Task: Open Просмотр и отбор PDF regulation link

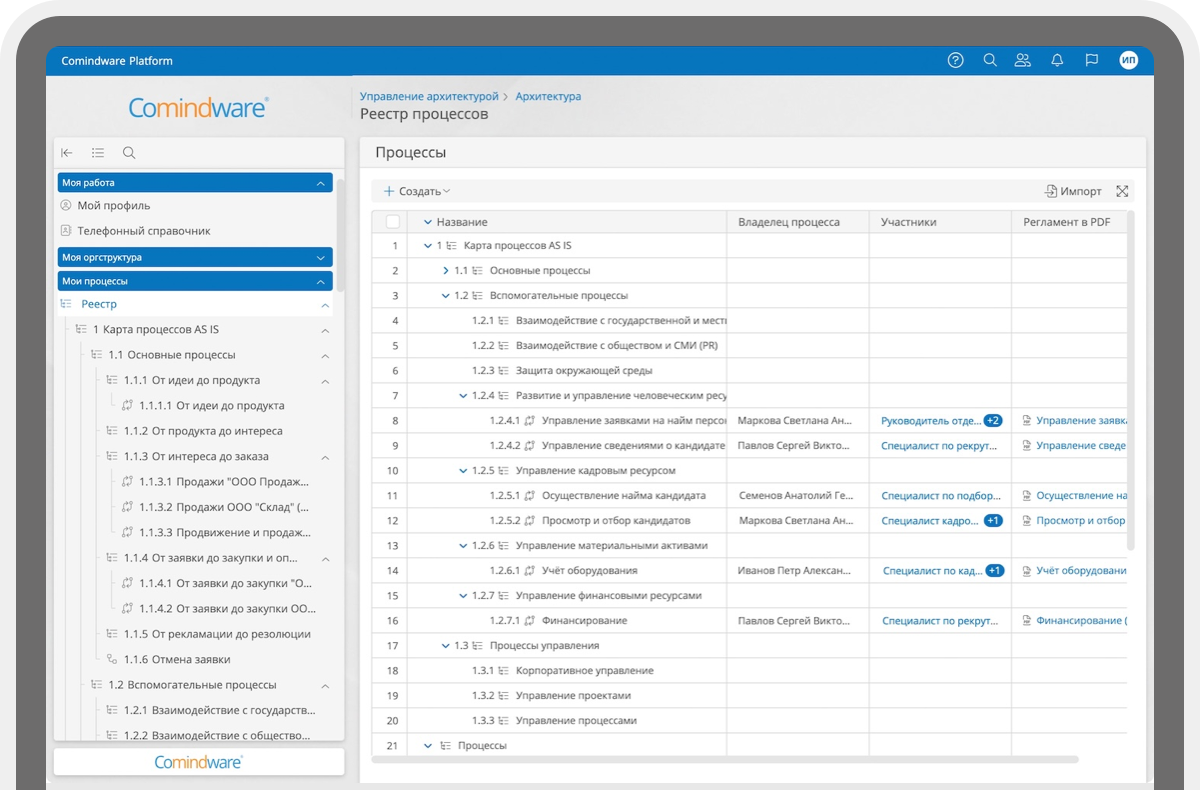Action: point(1081,521)
